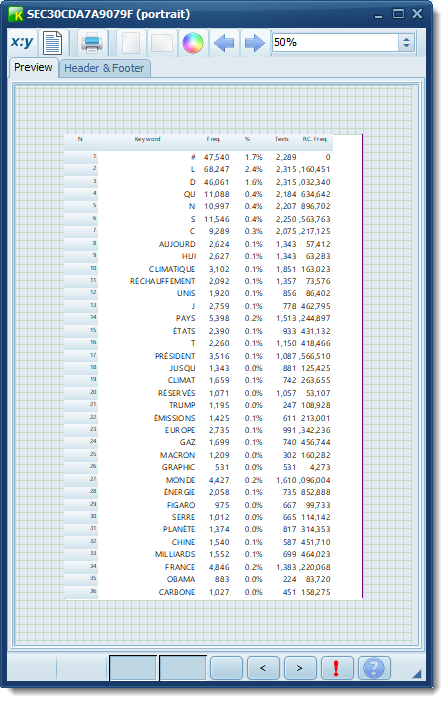Open the page setup document icon
This screenshot has height=703, width=448.
[x=52, y=43]
